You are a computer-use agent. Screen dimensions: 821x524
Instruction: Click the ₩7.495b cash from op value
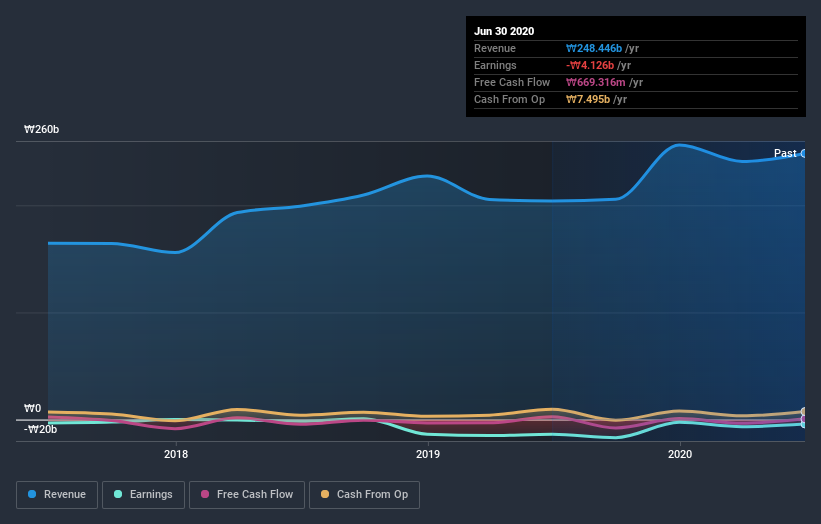pos(587,99)
